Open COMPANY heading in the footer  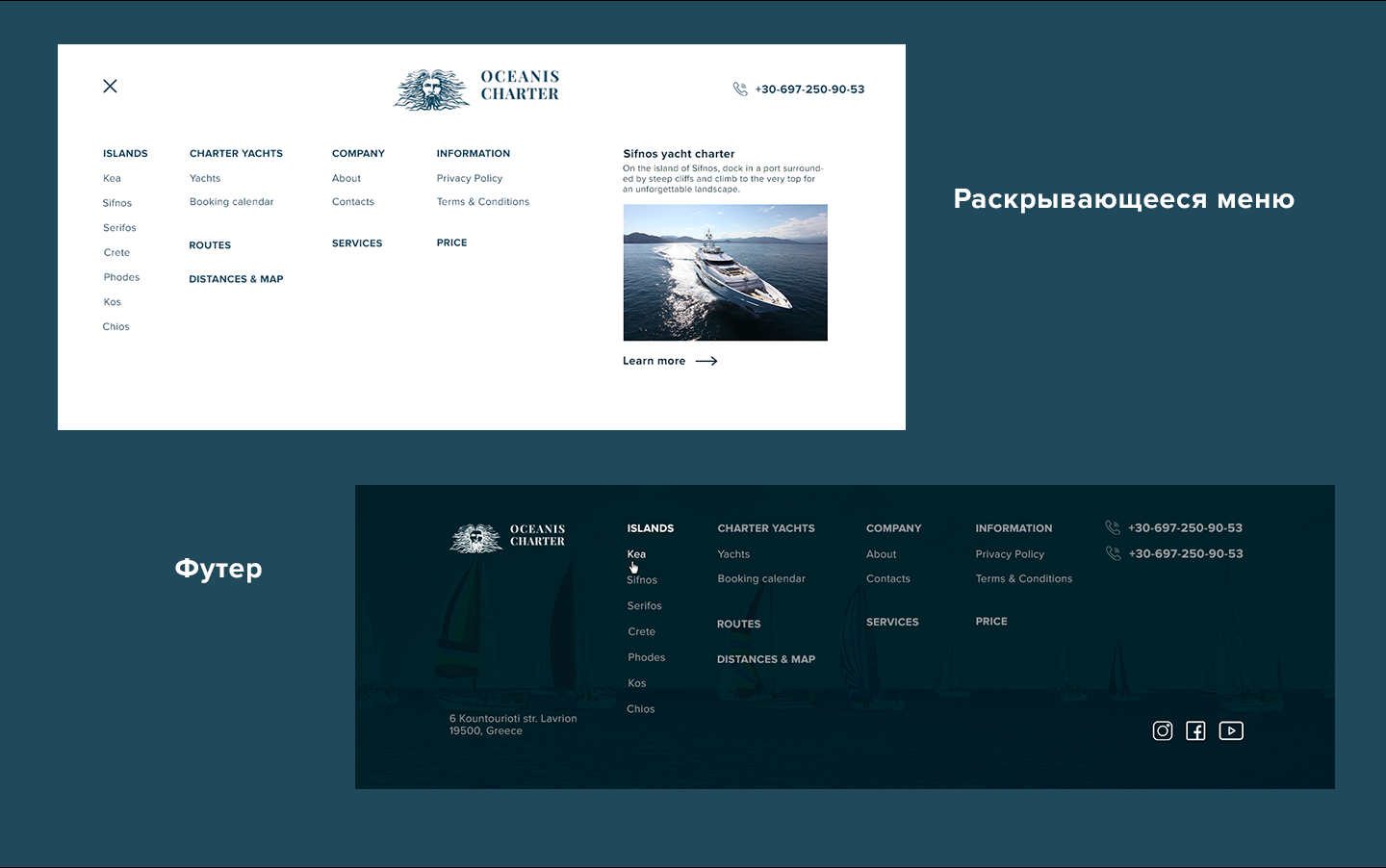[893, 528]
